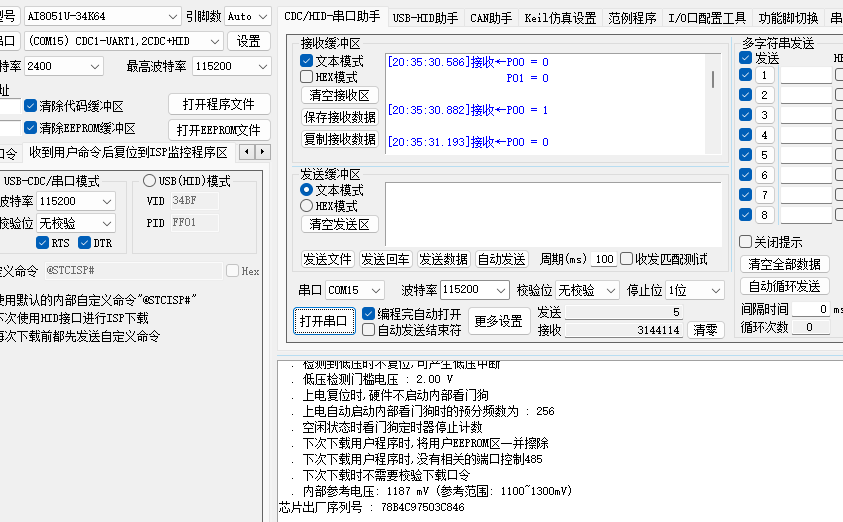Screen dimensions: 843x522
Task: Open the USB-CDC baud rate 115200 dropdown
Action: (x=76, y=201)
